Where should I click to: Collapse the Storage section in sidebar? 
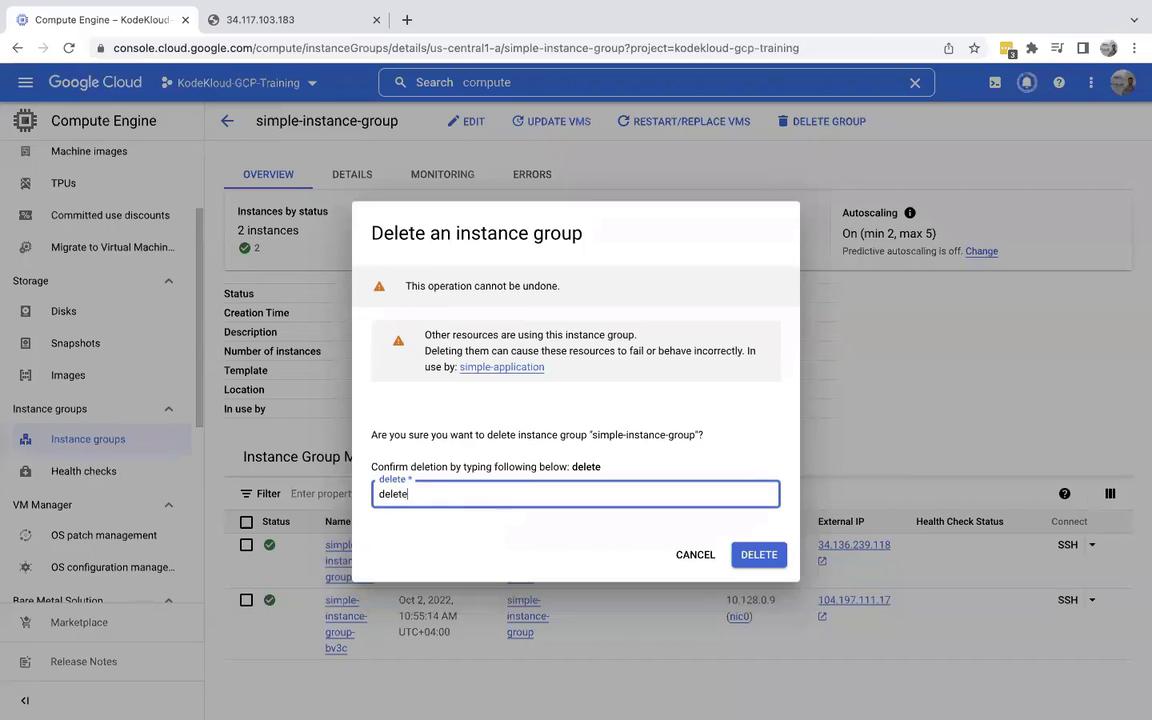[x=168, y=281]
